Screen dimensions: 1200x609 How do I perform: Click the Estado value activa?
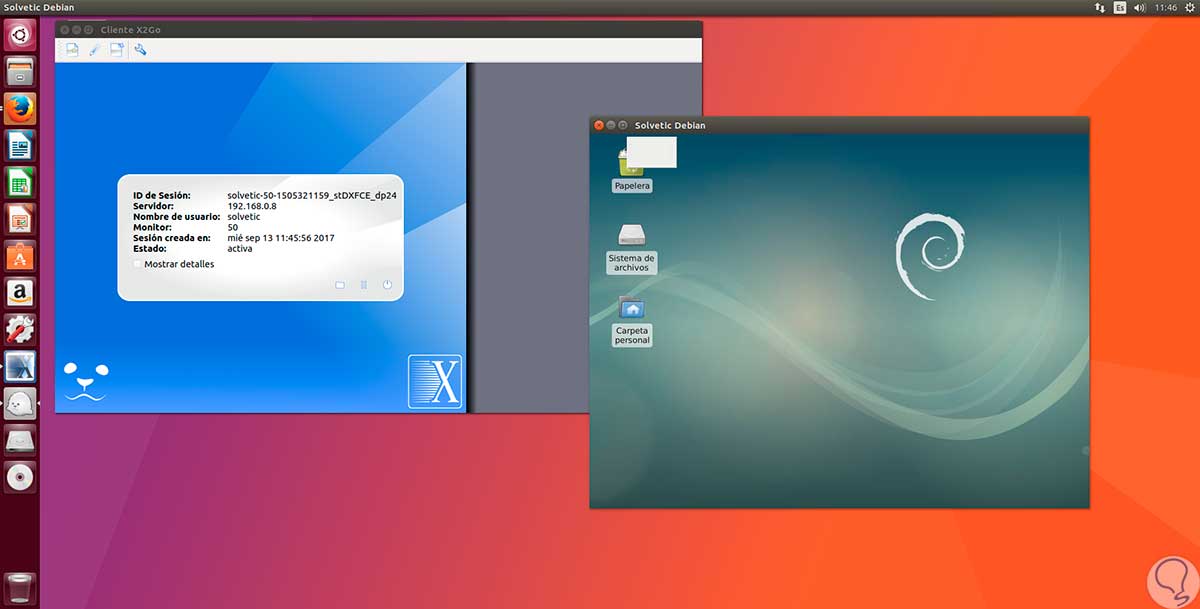pos(240,248)
